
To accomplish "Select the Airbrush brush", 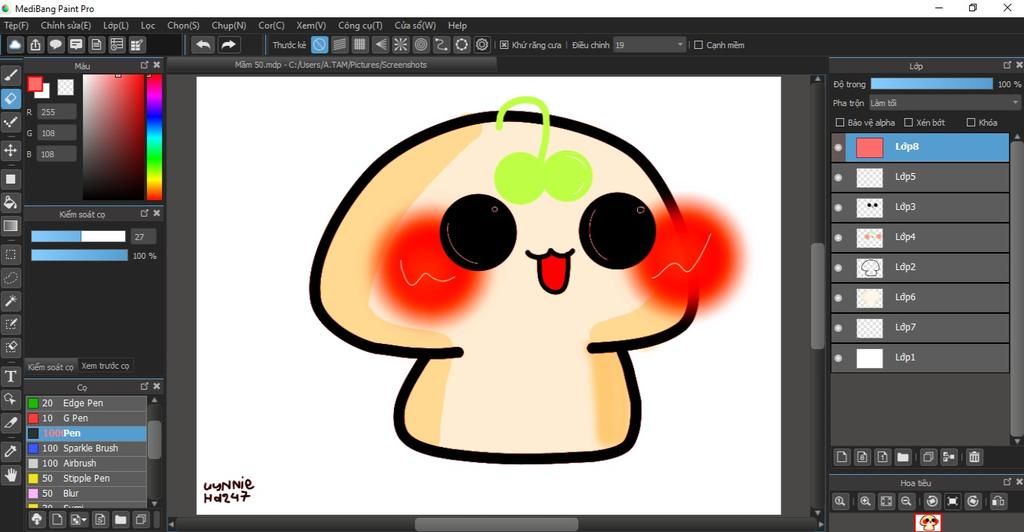I will [86, 463].
